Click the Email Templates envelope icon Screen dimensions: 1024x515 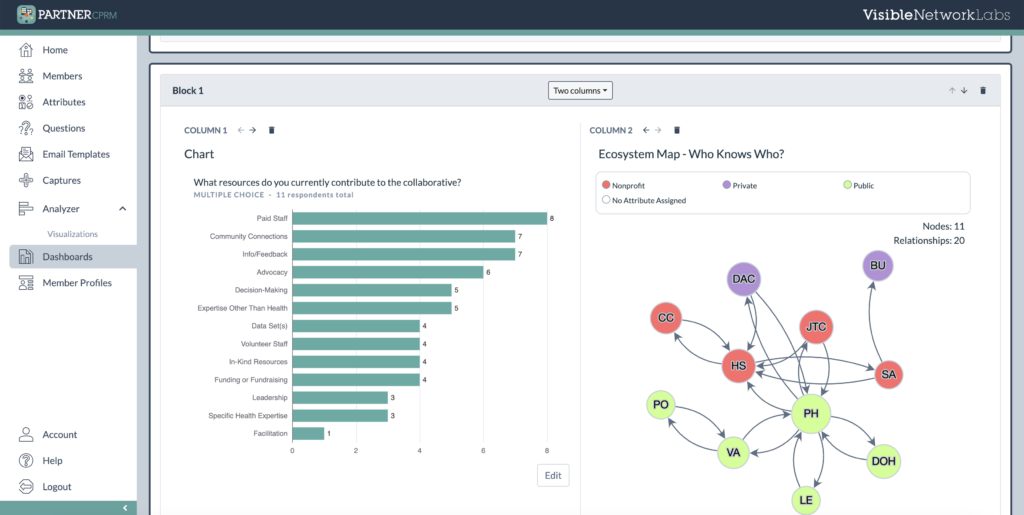(x=26, y=154)
